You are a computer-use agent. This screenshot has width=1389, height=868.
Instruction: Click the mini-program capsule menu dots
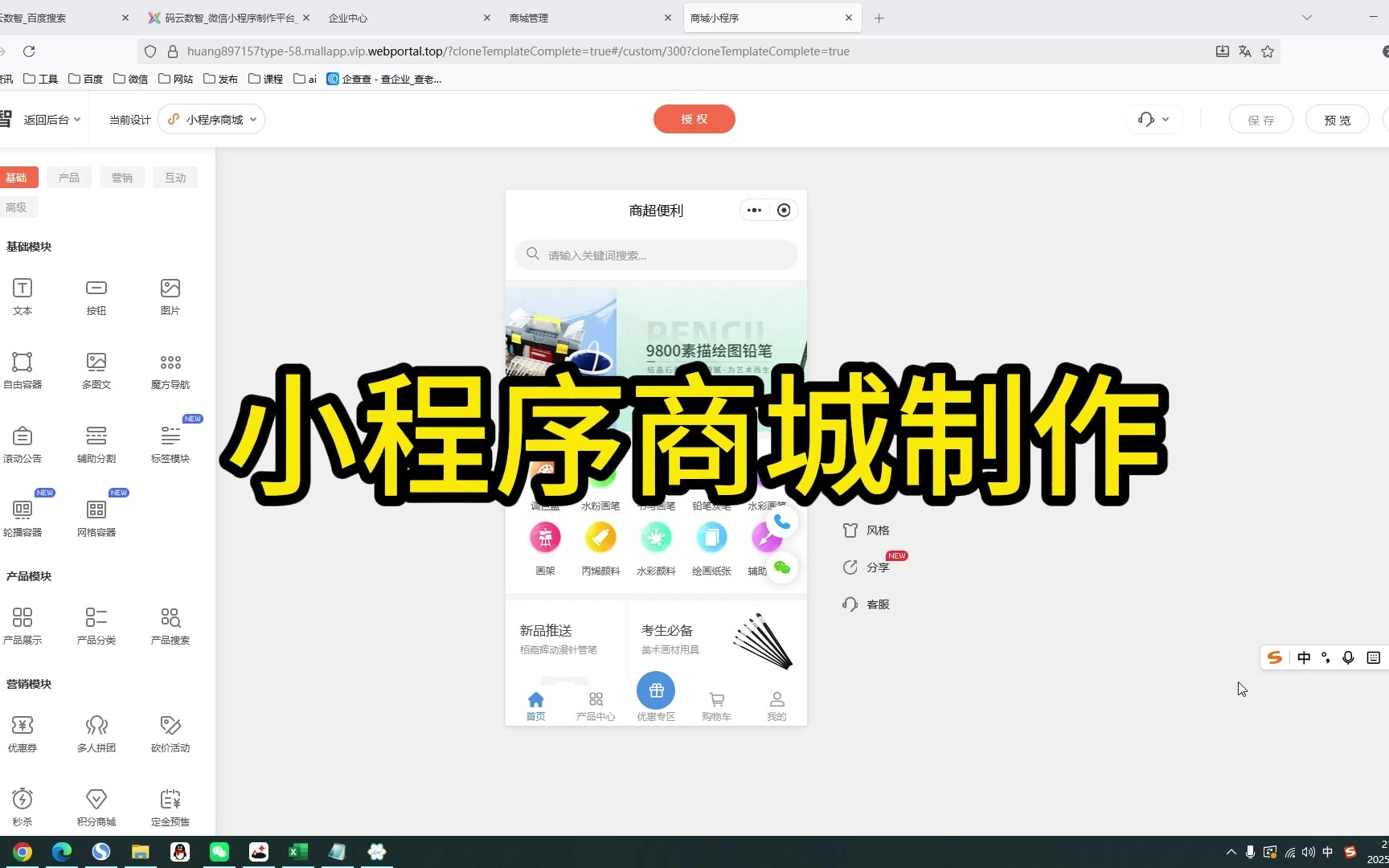tap(754, 211)
